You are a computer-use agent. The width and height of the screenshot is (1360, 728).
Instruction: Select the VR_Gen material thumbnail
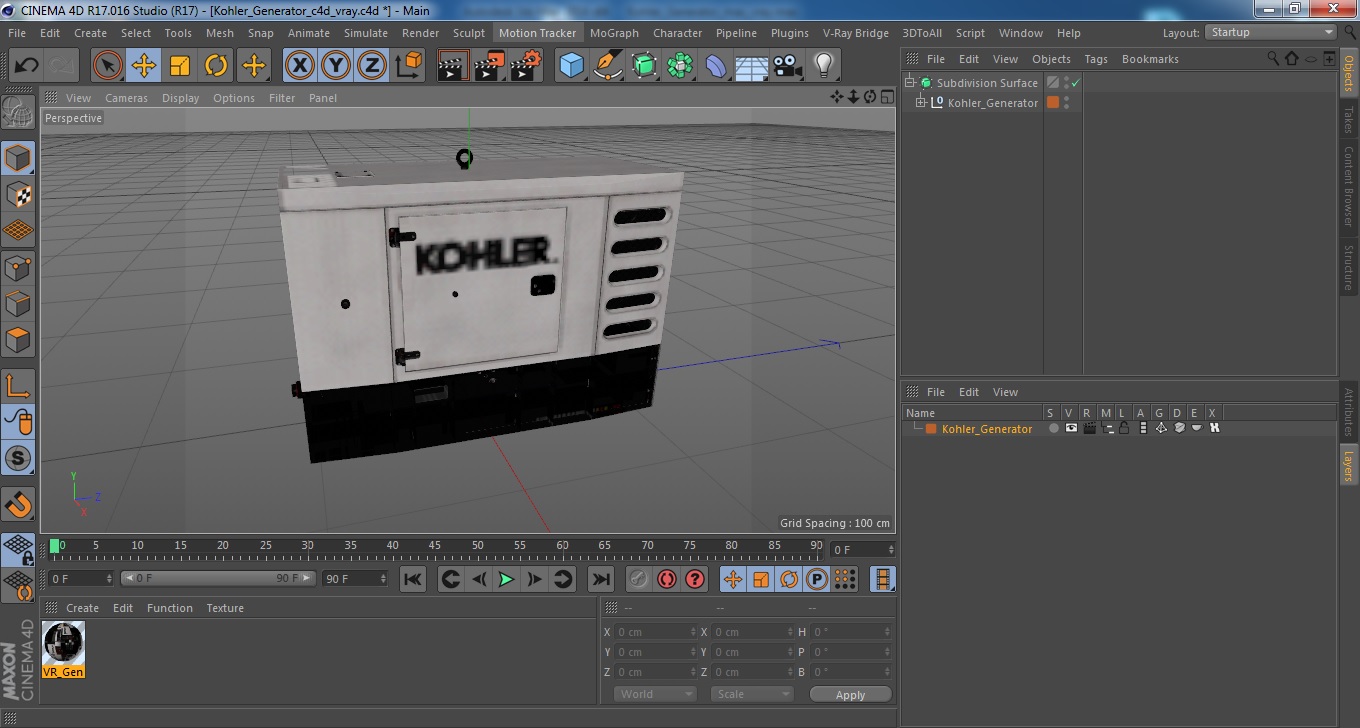coord(64,643)
